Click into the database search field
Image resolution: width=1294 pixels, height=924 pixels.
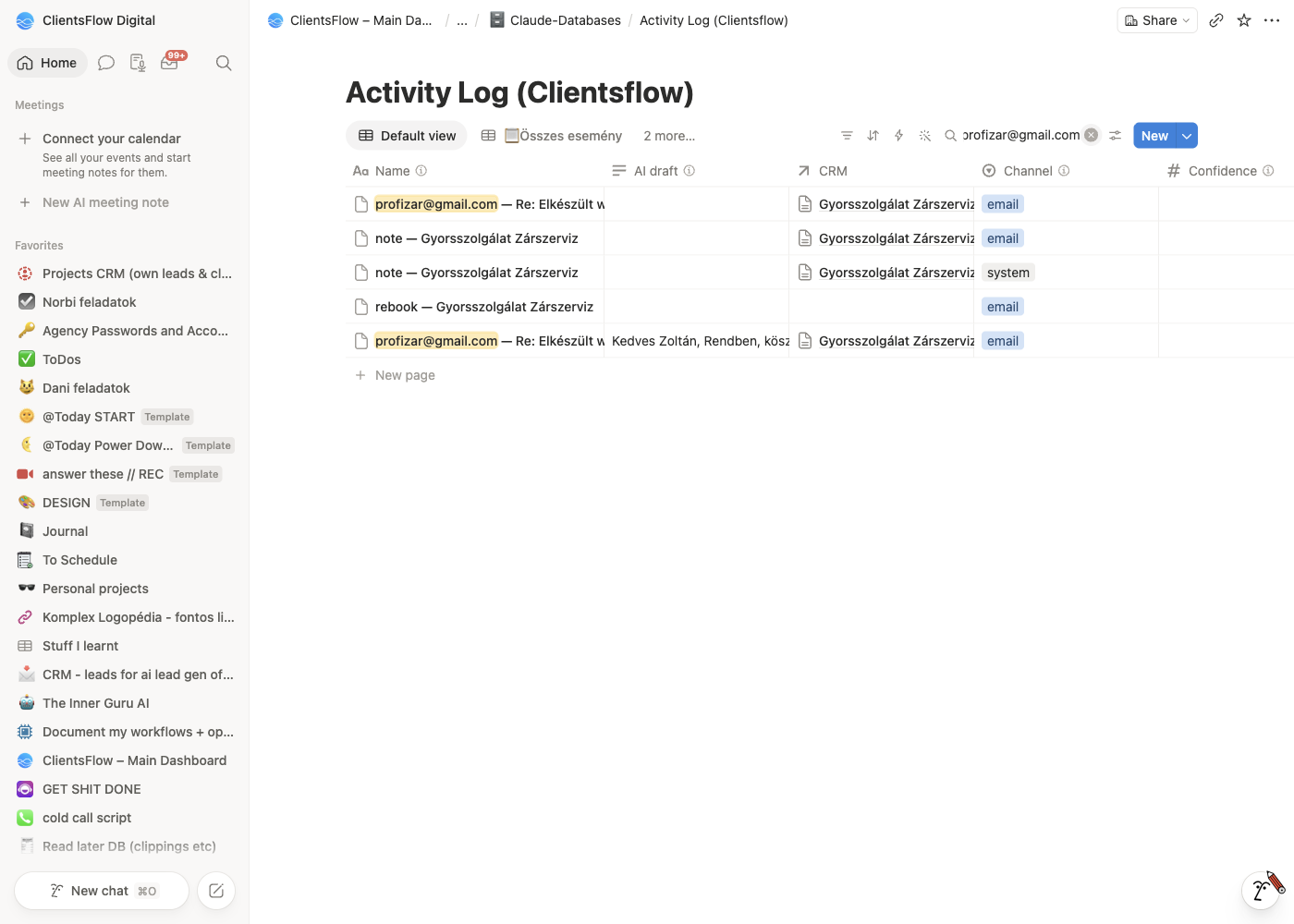point(1021,135)
